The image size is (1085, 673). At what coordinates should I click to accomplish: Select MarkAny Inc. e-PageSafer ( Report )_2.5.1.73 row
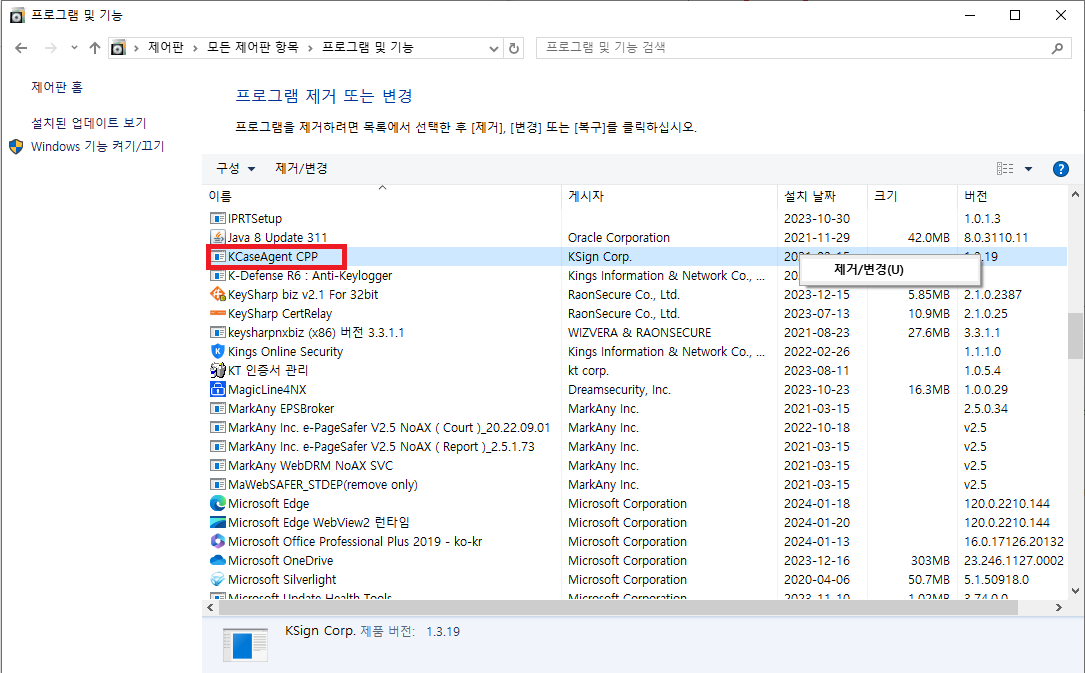pos(637,447)
